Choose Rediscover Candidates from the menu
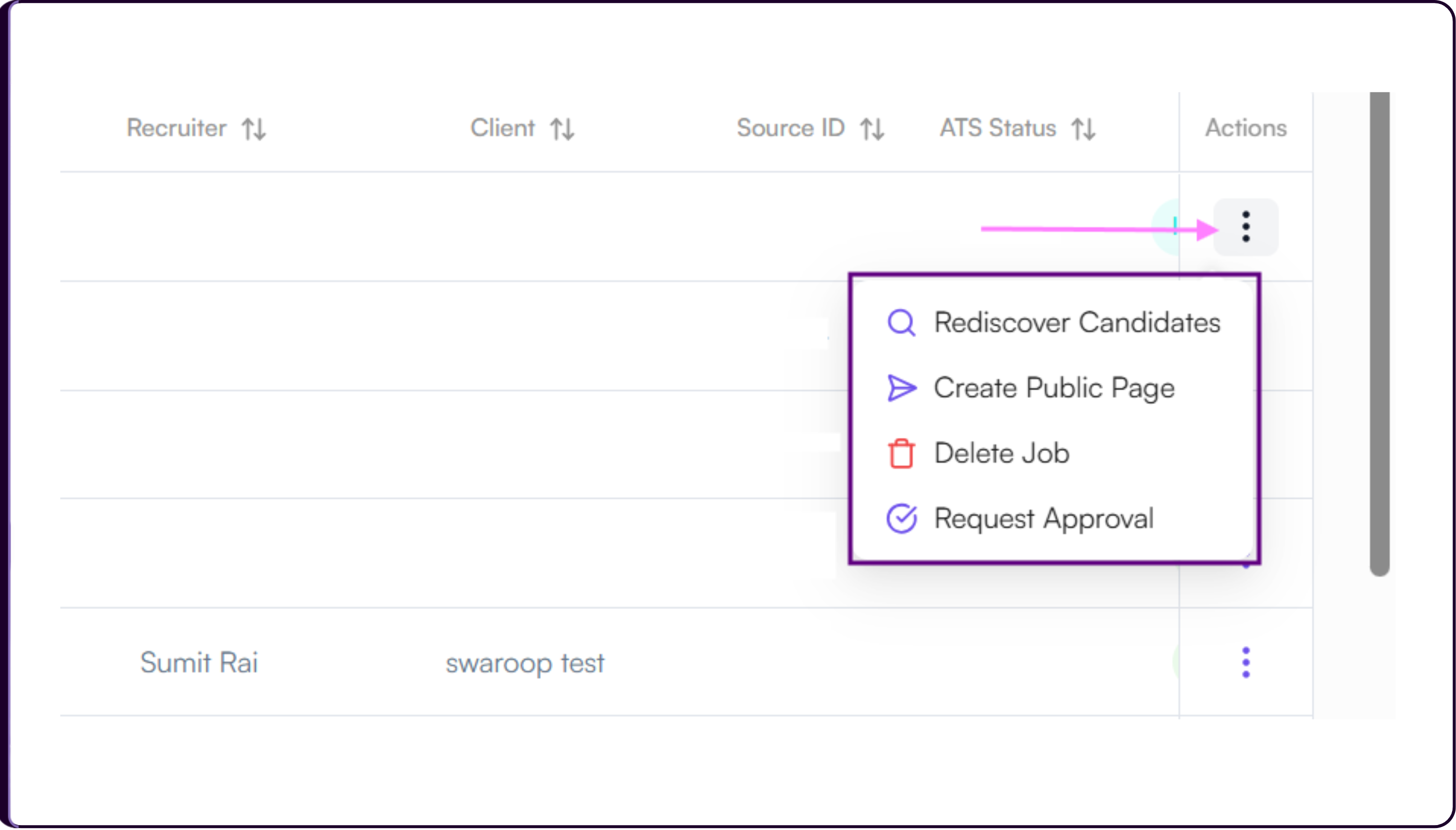 (x=1054, y=322)
